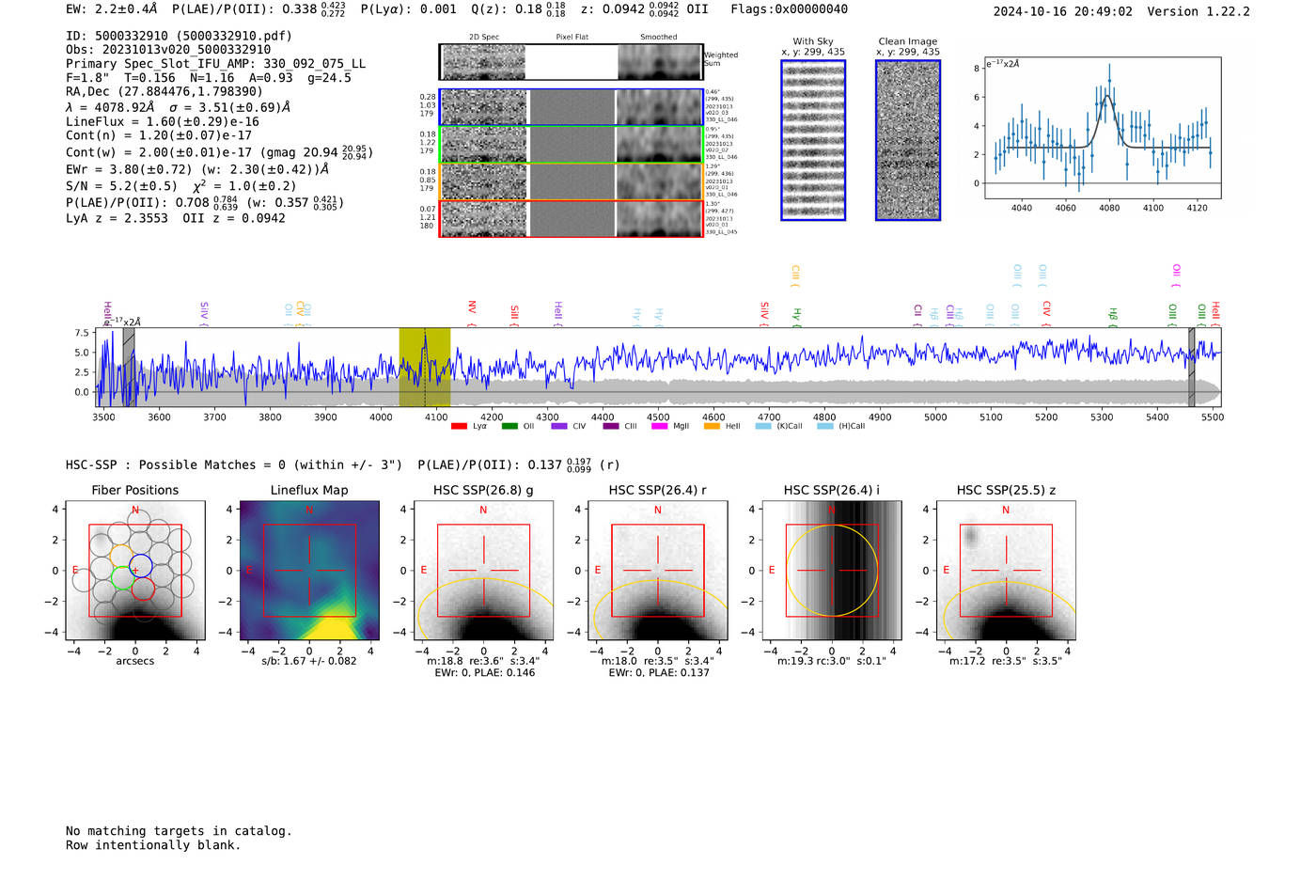Click the HSC-SSP Possible Matches heading
The image size is (1316, 896).
tap(234, 465)
